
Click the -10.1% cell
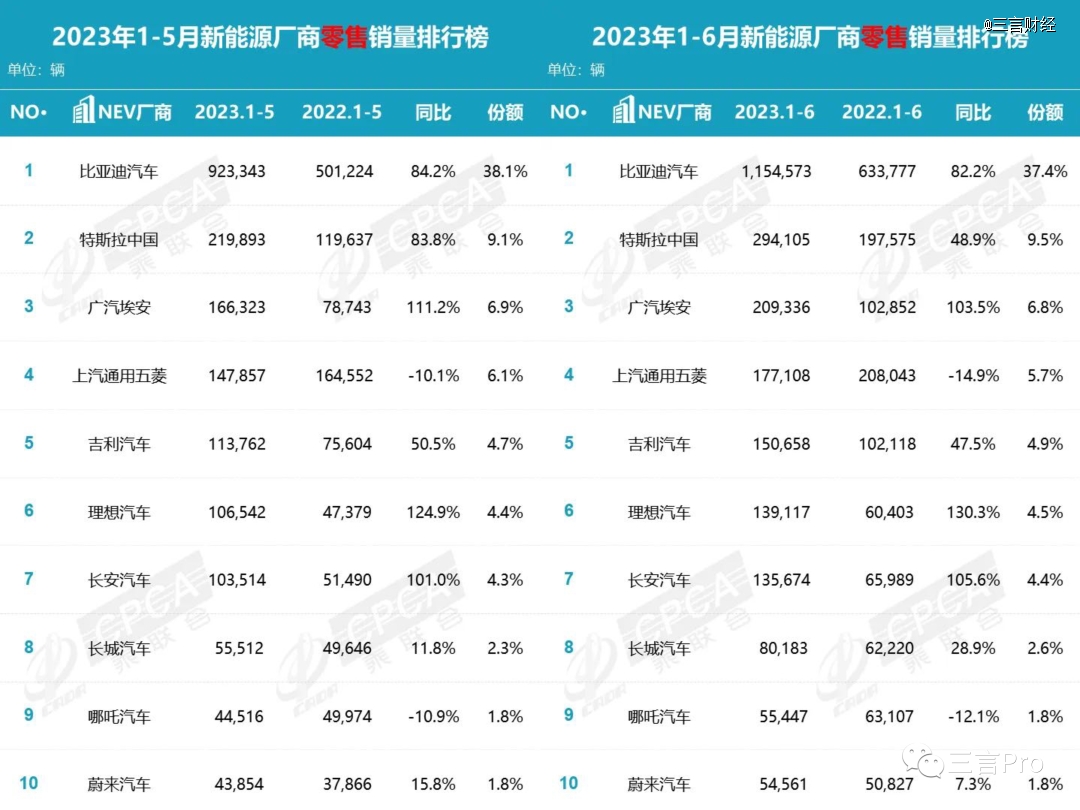pos(433,375)
